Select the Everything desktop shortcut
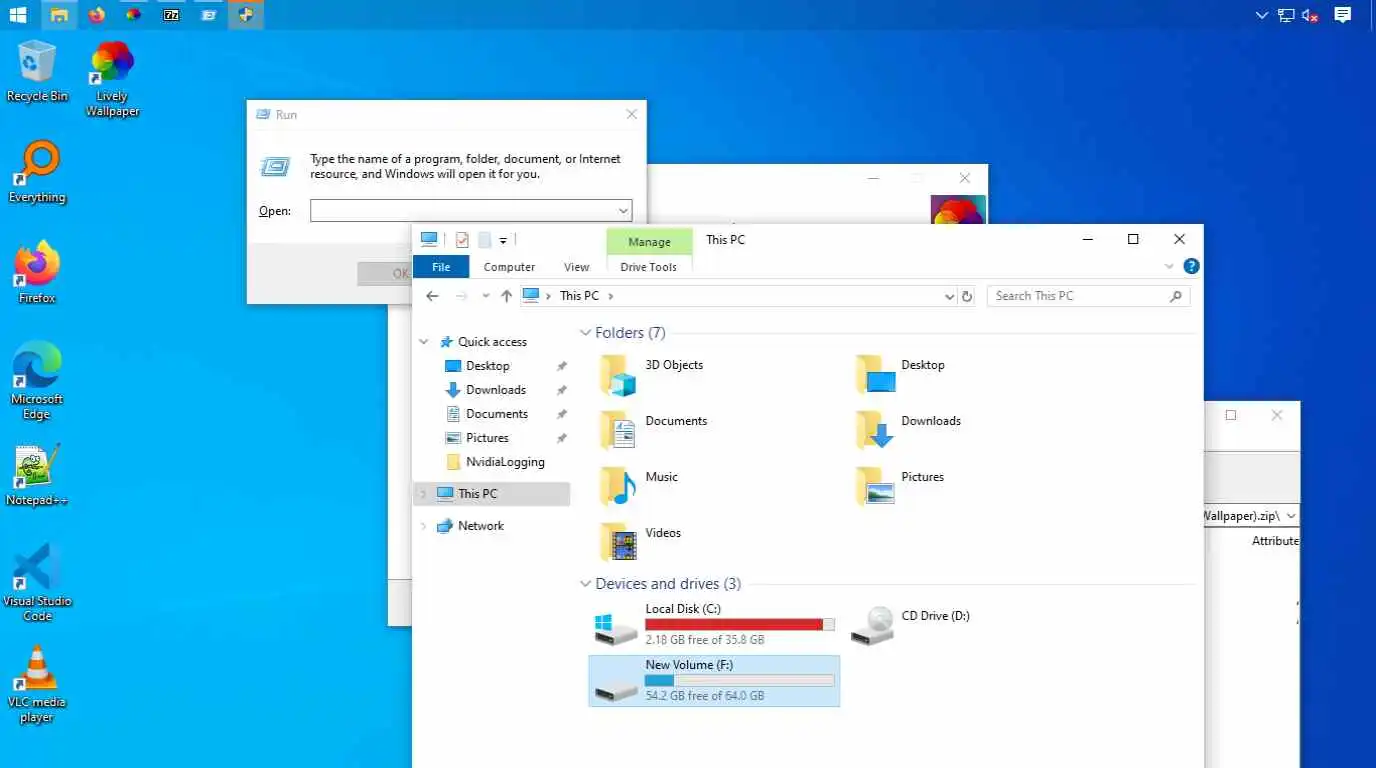Screen dimensions: 1376x768 click(37, 172)
